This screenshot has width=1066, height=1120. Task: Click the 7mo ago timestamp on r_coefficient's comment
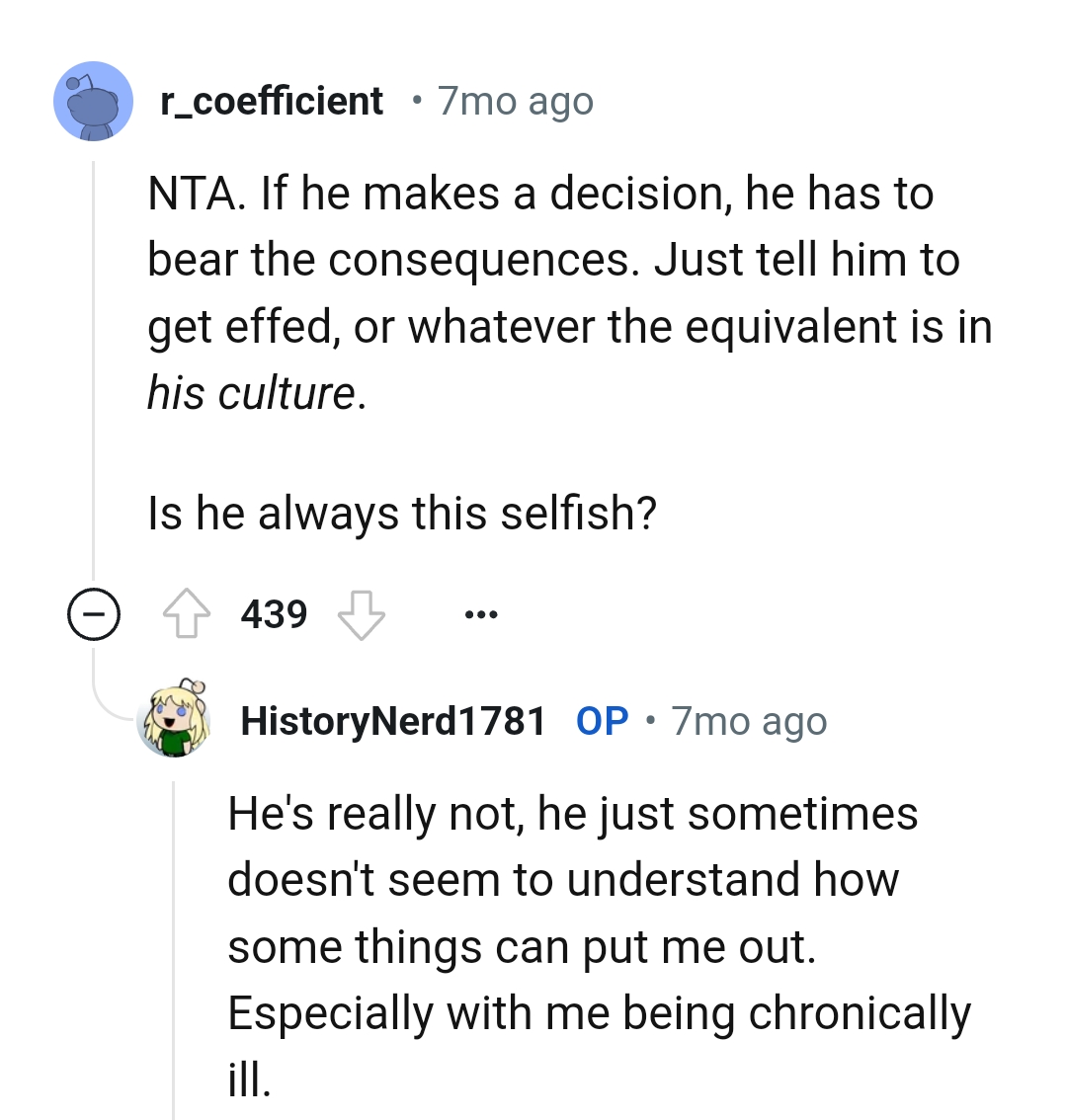pyautogui.click(x=514, y=100)
